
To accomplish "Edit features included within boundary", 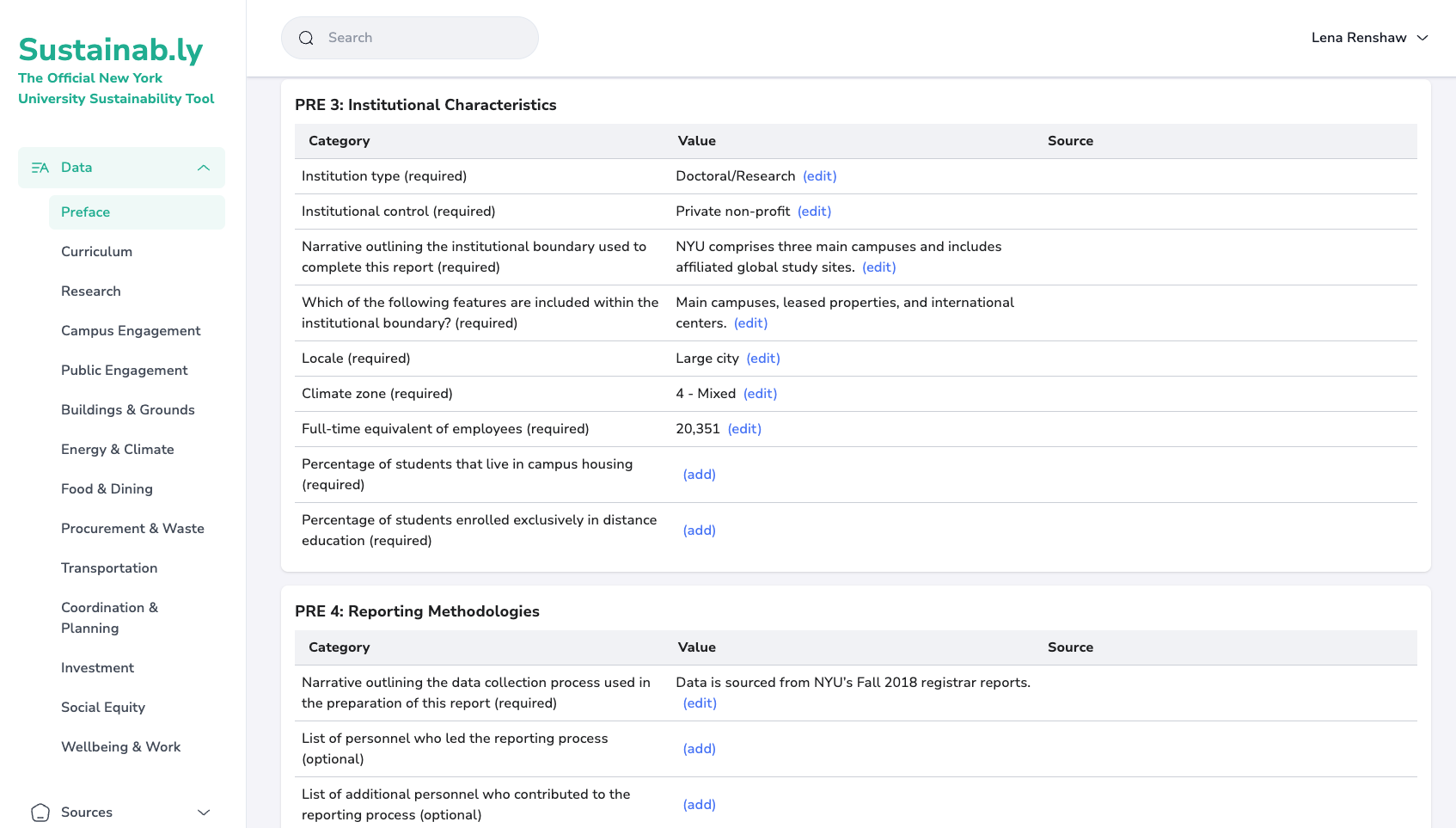I will tap(750, 323).
